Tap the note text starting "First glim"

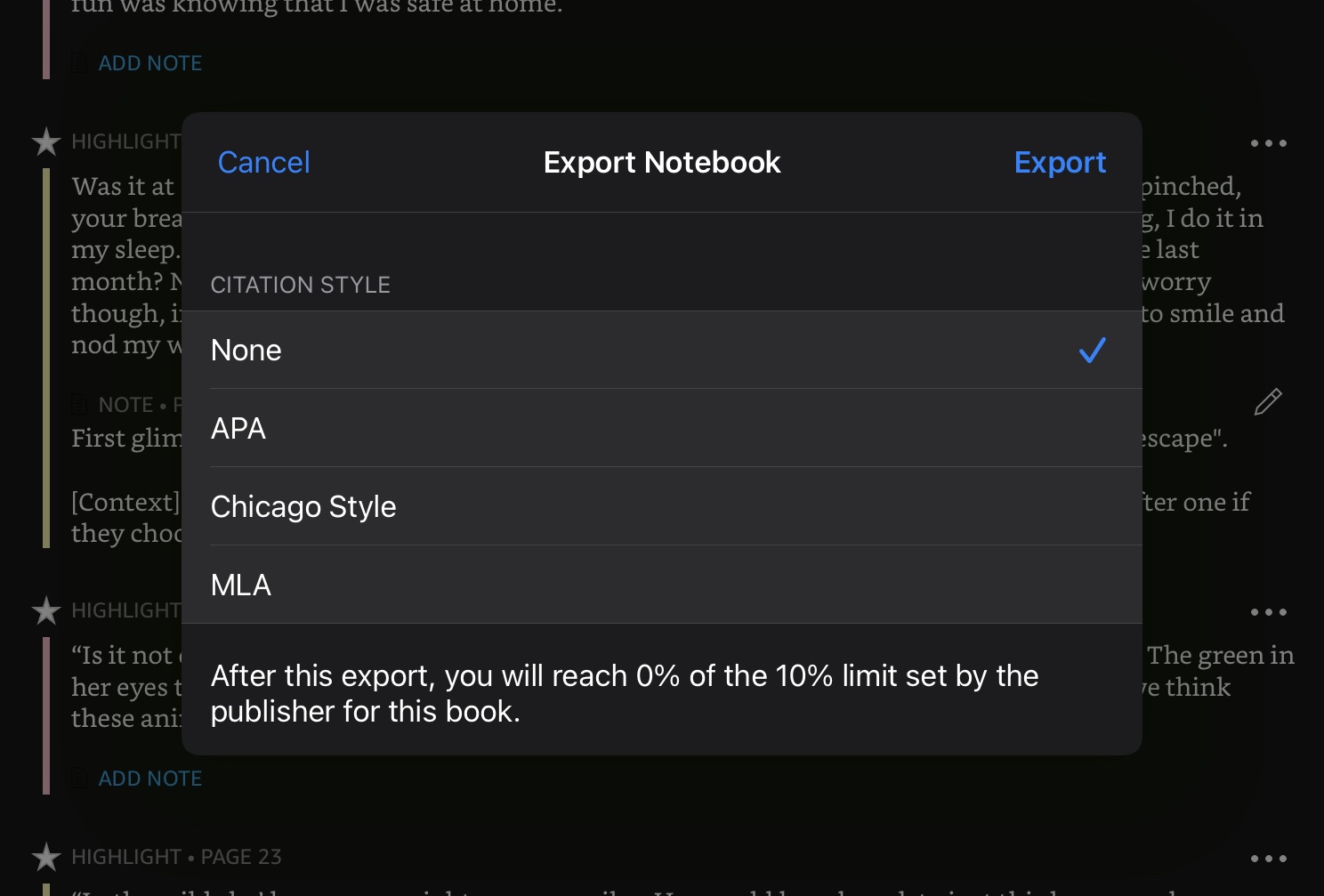pyautogui.click(x=125, y=439)
